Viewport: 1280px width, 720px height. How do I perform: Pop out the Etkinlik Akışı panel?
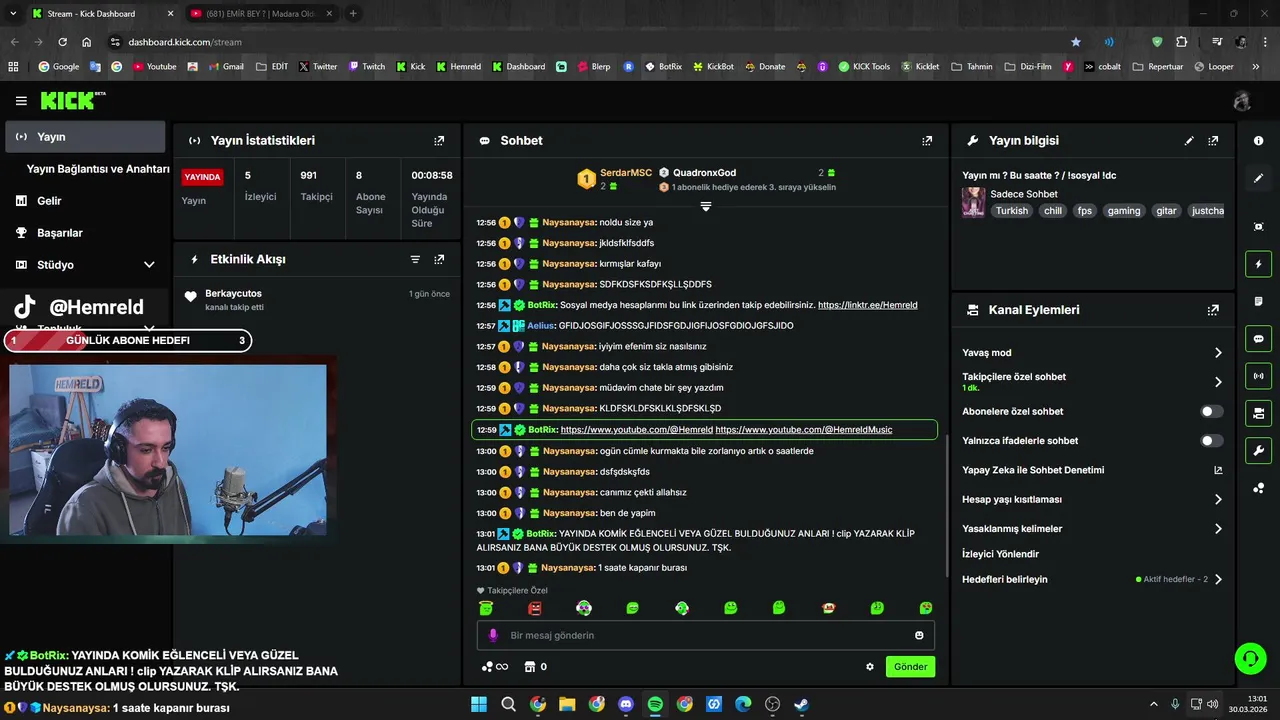439,259
